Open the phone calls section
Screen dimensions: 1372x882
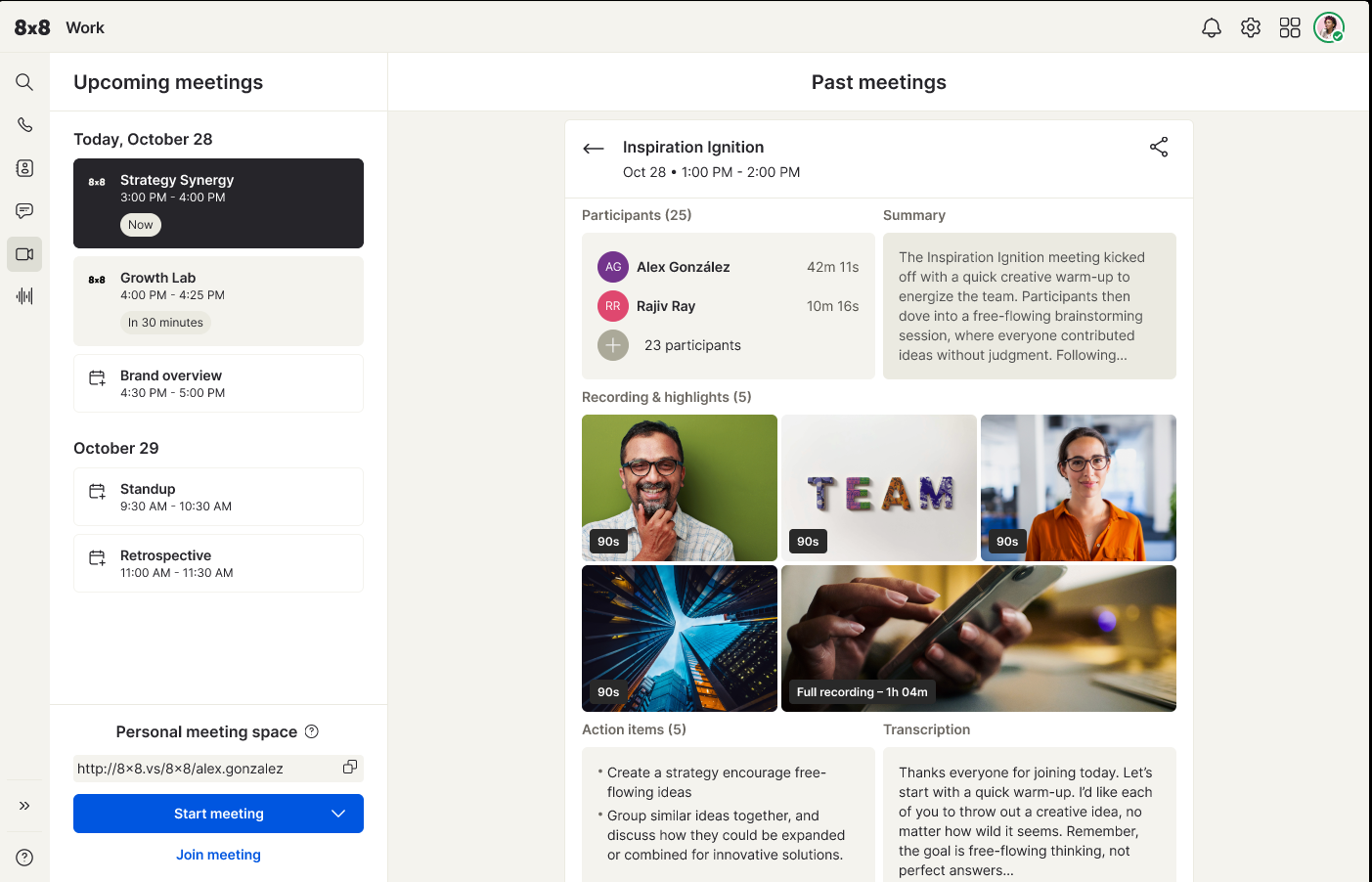tap(24, 125)
